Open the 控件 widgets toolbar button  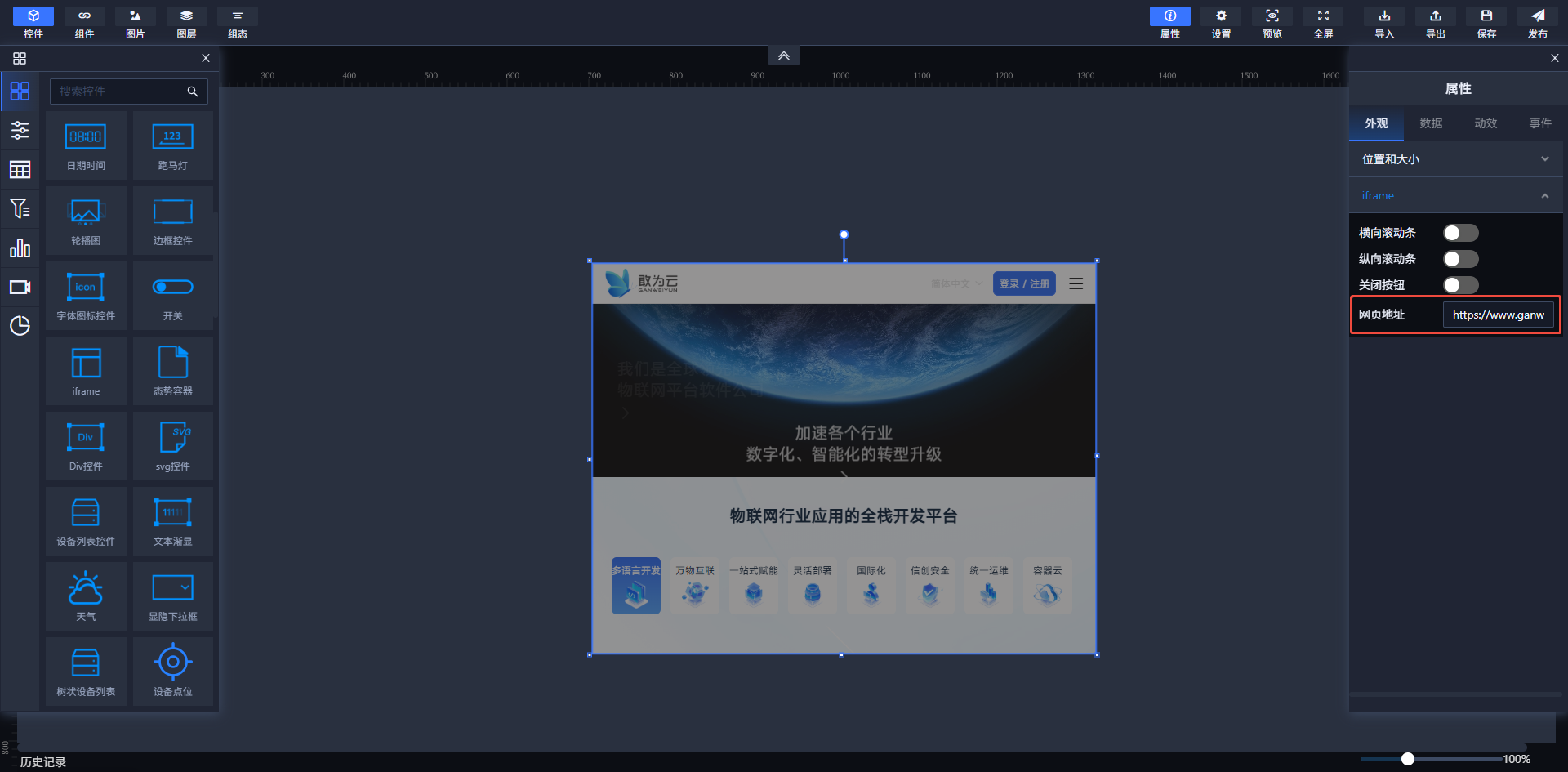coord(33,23)
